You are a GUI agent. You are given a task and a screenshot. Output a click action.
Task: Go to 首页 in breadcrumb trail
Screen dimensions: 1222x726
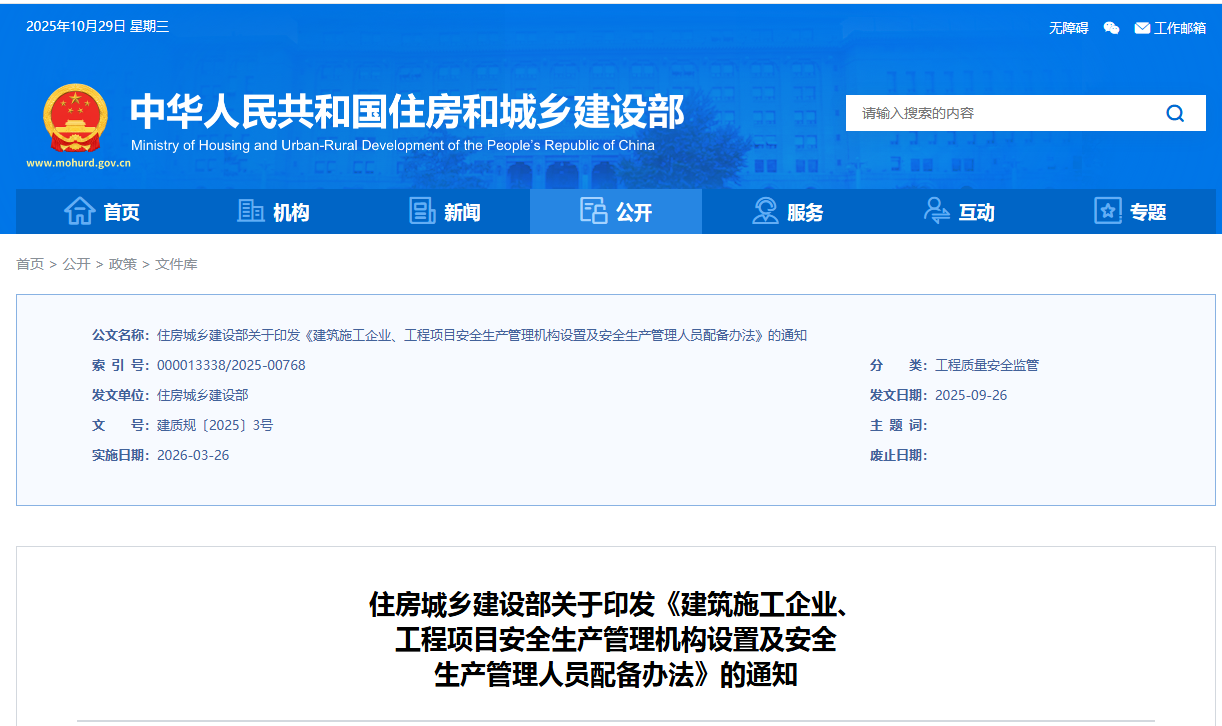click(30, 264)
